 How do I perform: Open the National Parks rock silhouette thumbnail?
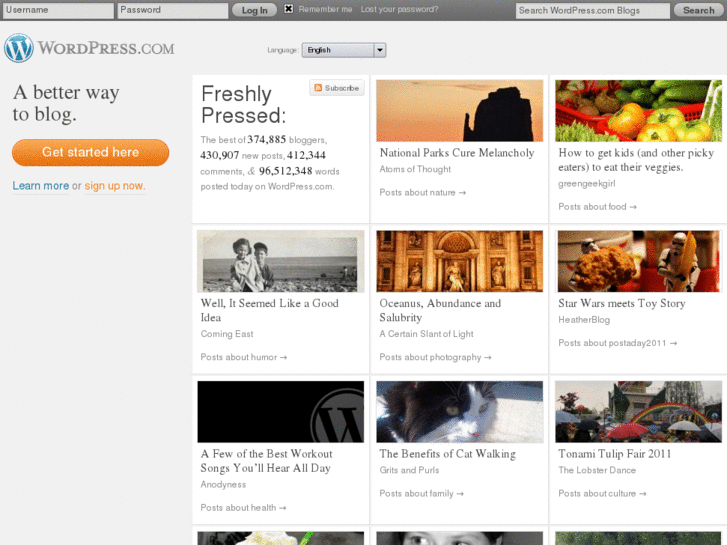point(459,110)
